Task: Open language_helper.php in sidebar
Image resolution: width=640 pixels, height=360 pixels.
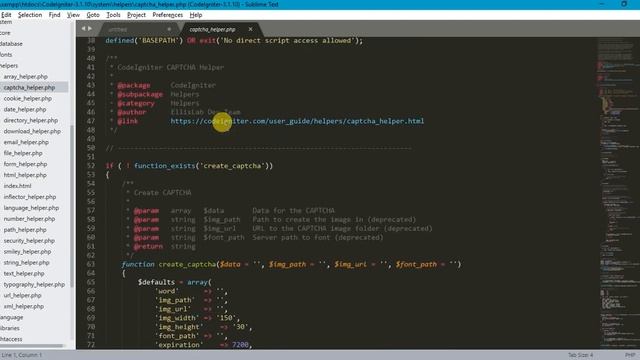Action: pyautogui.click(x=31, y=208)
